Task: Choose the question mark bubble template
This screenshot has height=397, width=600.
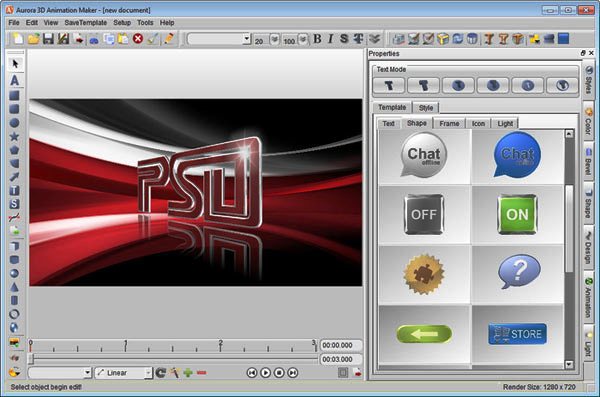Action: (x=518, y=272)
